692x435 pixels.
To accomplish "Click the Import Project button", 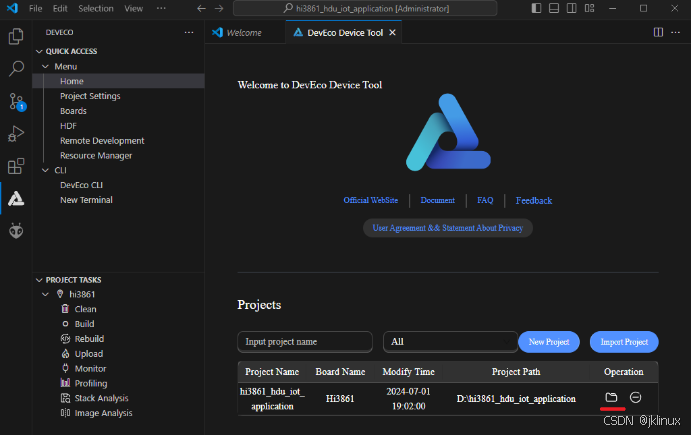I will (624, 342).
